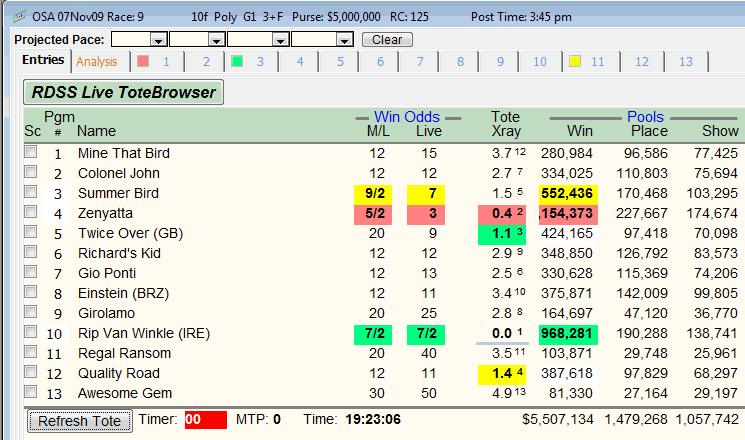Open horse tab 1 with red marker
The image size is (745, 440).
tap(155, 62)
